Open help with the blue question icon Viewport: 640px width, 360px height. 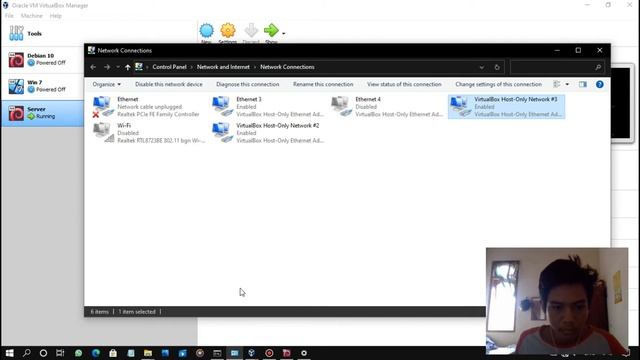point(600,84)
